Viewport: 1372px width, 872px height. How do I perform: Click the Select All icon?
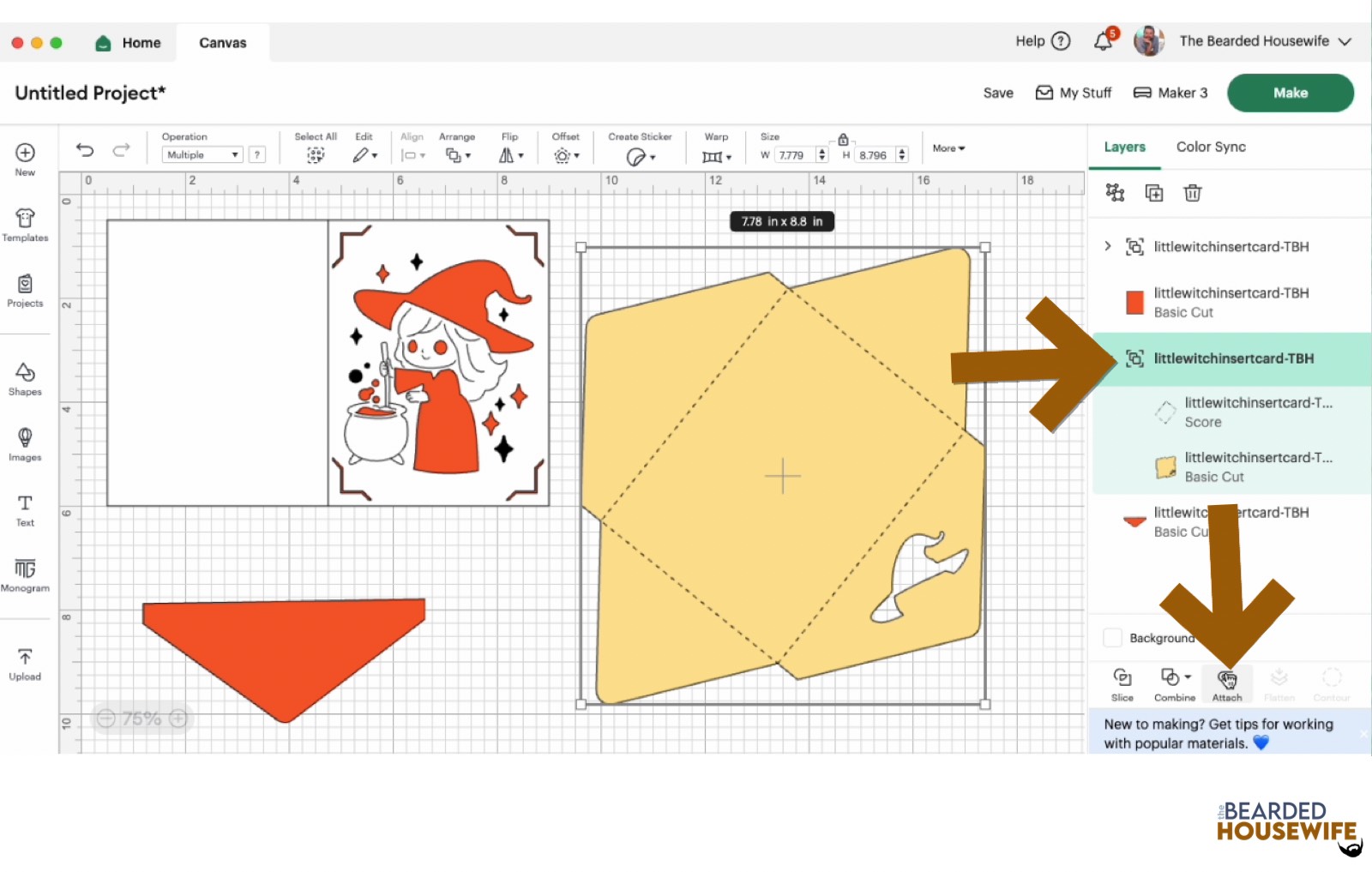pyautogui.click(x=316, y=155)
